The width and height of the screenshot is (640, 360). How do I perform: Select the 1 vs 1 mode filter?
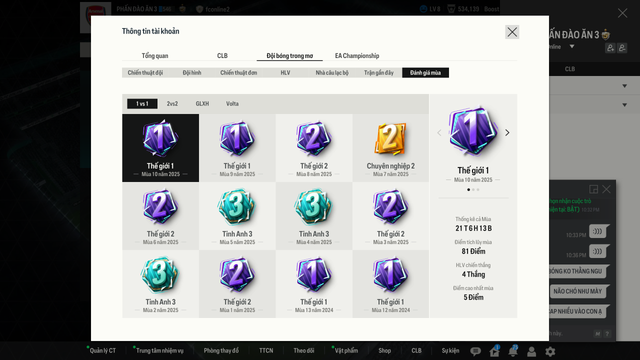coord(142,104)
